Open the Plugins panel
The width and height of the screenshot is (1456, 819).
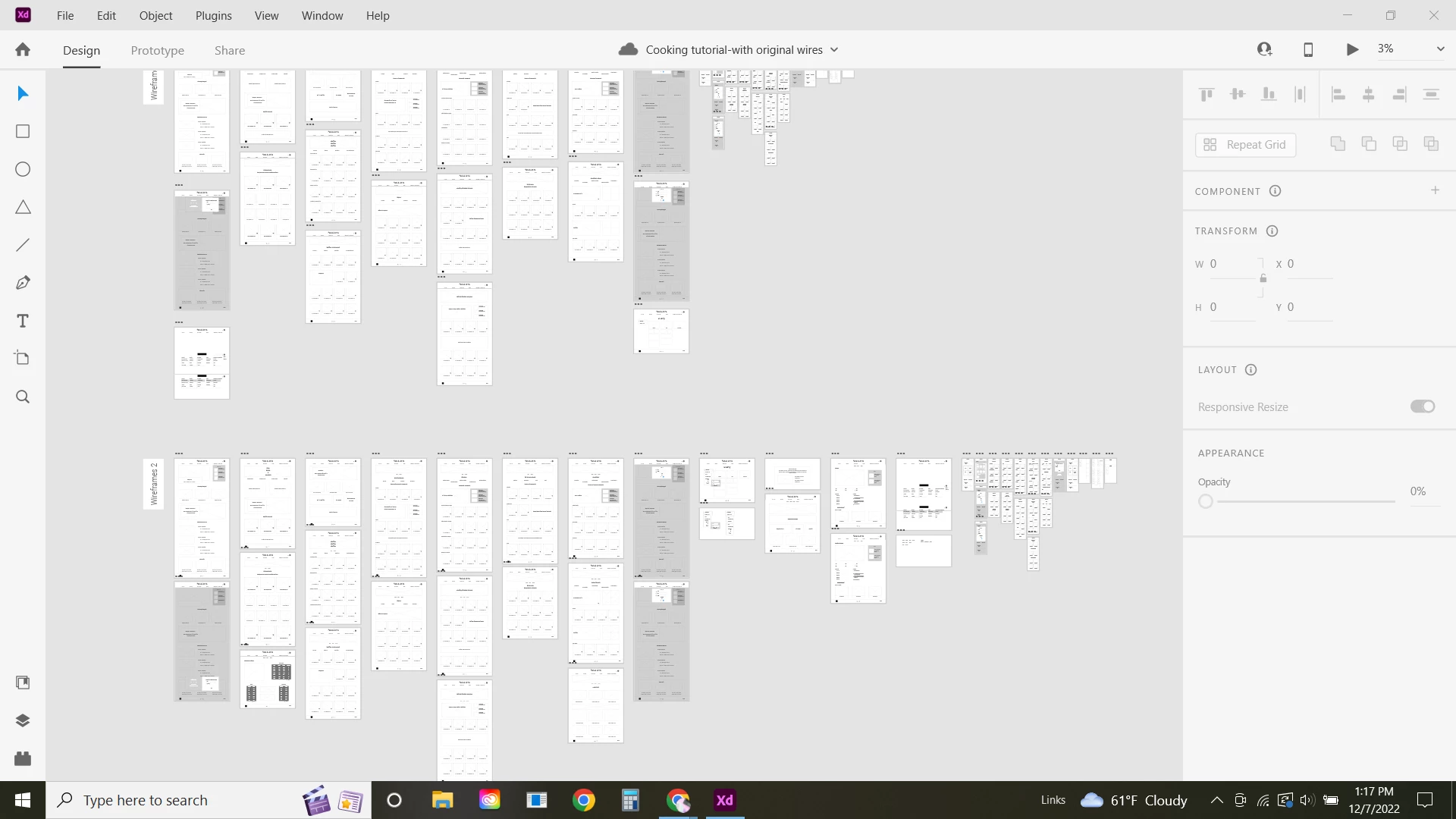pos(23,758)
